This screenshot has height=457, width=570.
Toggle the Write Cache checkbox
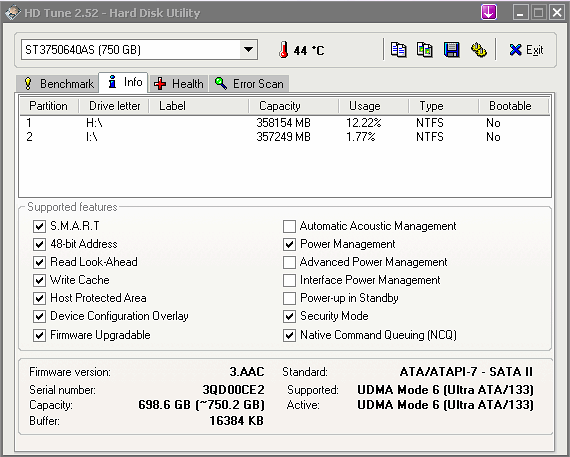pyautogui.click(x=39, y=280)
